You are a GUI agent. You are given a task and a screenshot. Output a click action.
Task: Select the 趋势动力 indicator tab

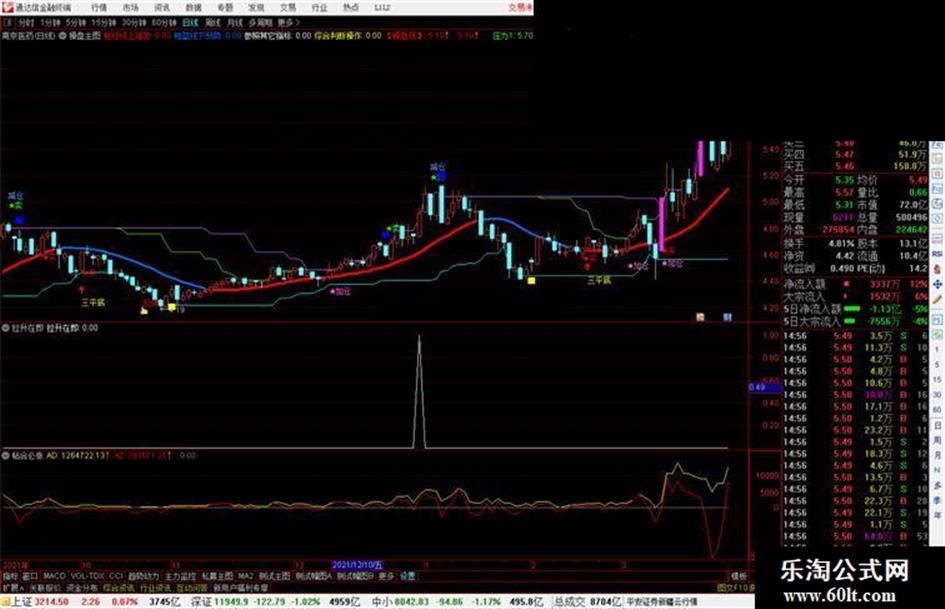coord(143,576)
